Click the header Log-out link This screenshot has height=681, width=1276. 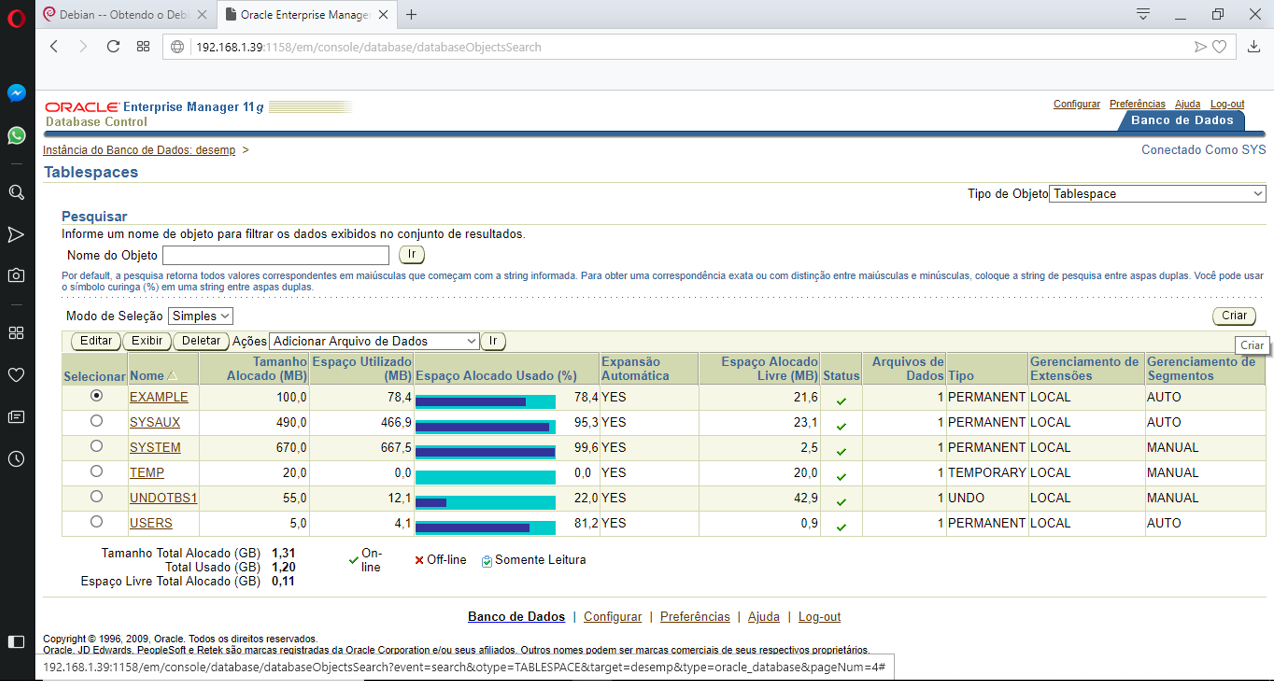1227,104
